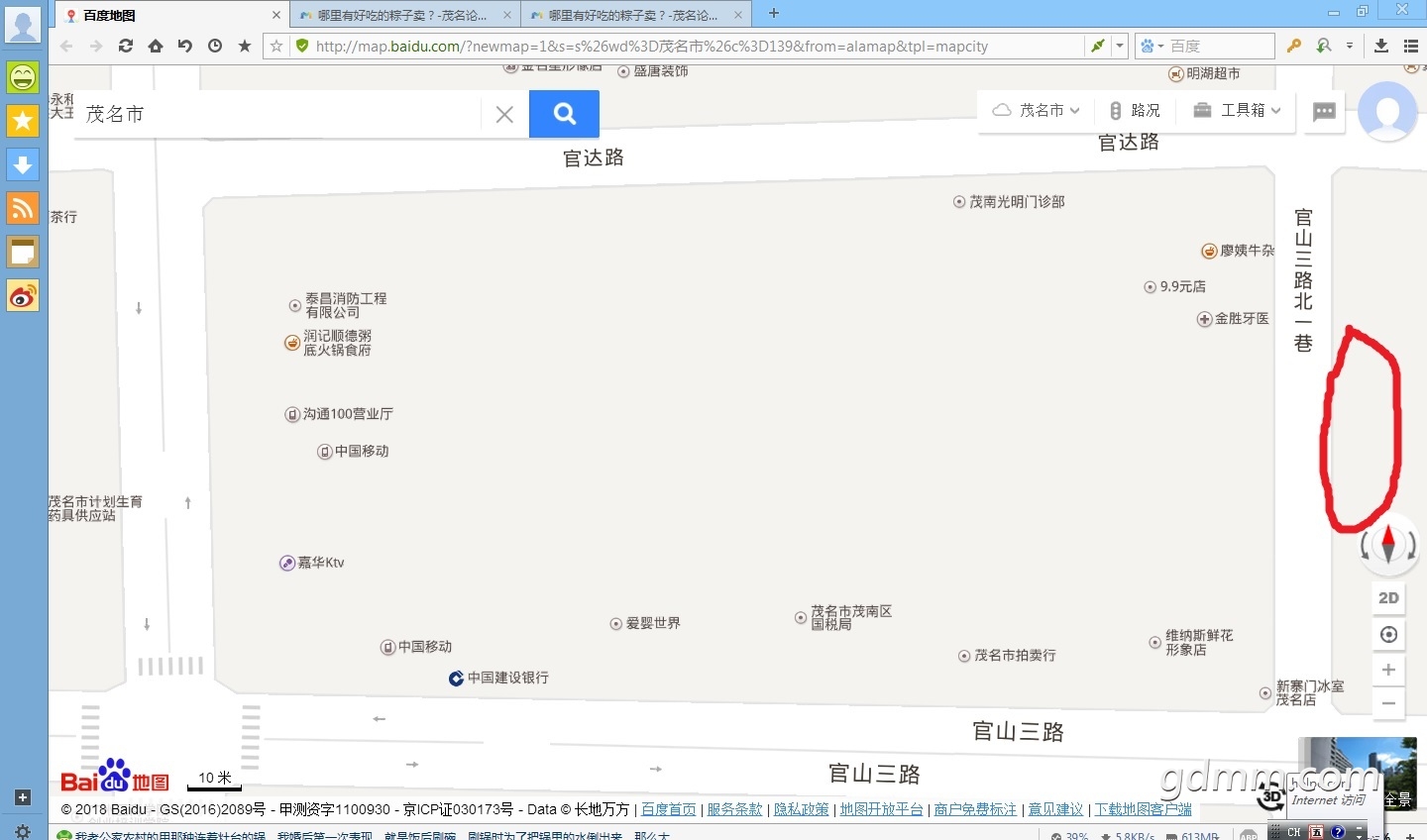Open 意见建议 footer link
This screenshot has height=840, width=1427.
[1055, 809]
